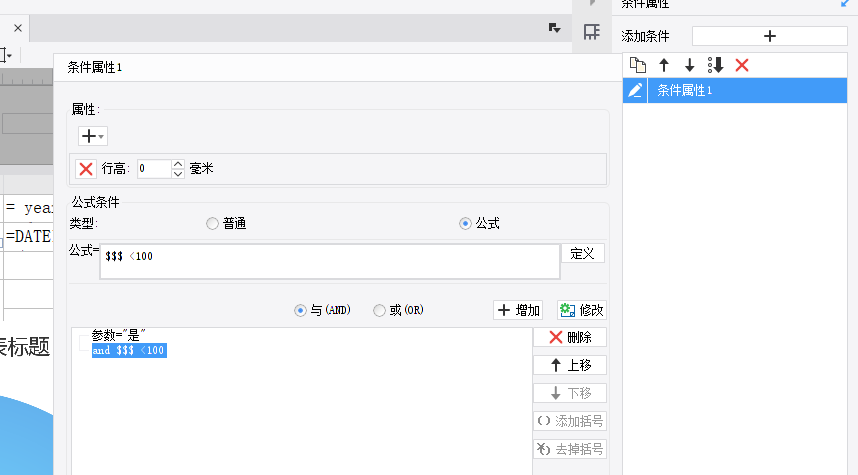Click into the formula text box
Viewport: 858px width, 475px height.
pos(330,262)
